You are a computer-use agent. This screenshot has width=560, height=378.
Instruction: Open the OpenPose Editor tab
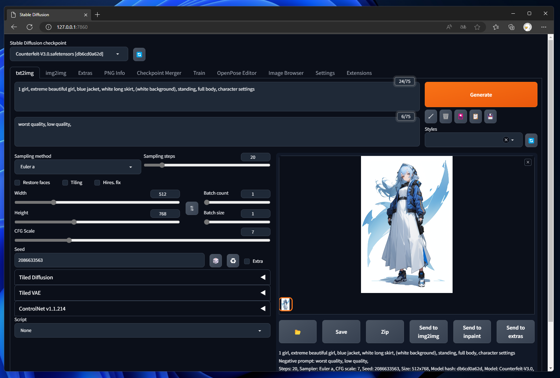coord(236,73)
